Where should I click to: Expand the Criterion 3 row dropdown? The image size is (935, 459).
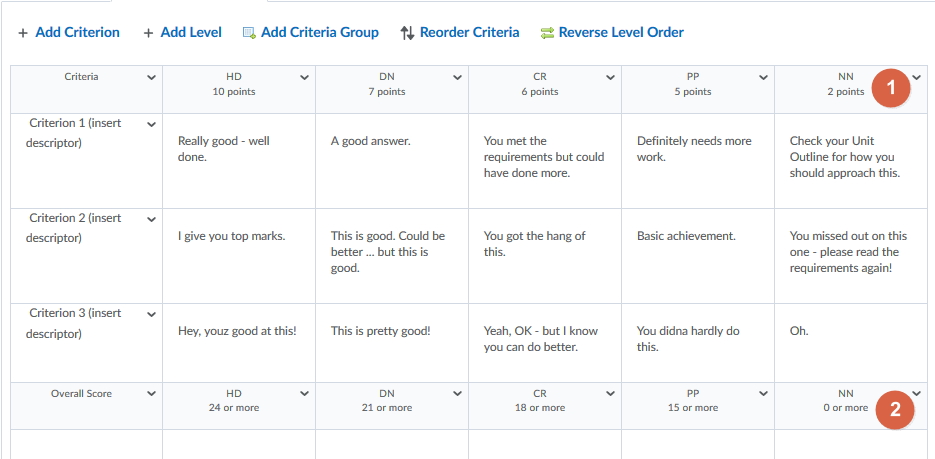[x=151, y=314]
